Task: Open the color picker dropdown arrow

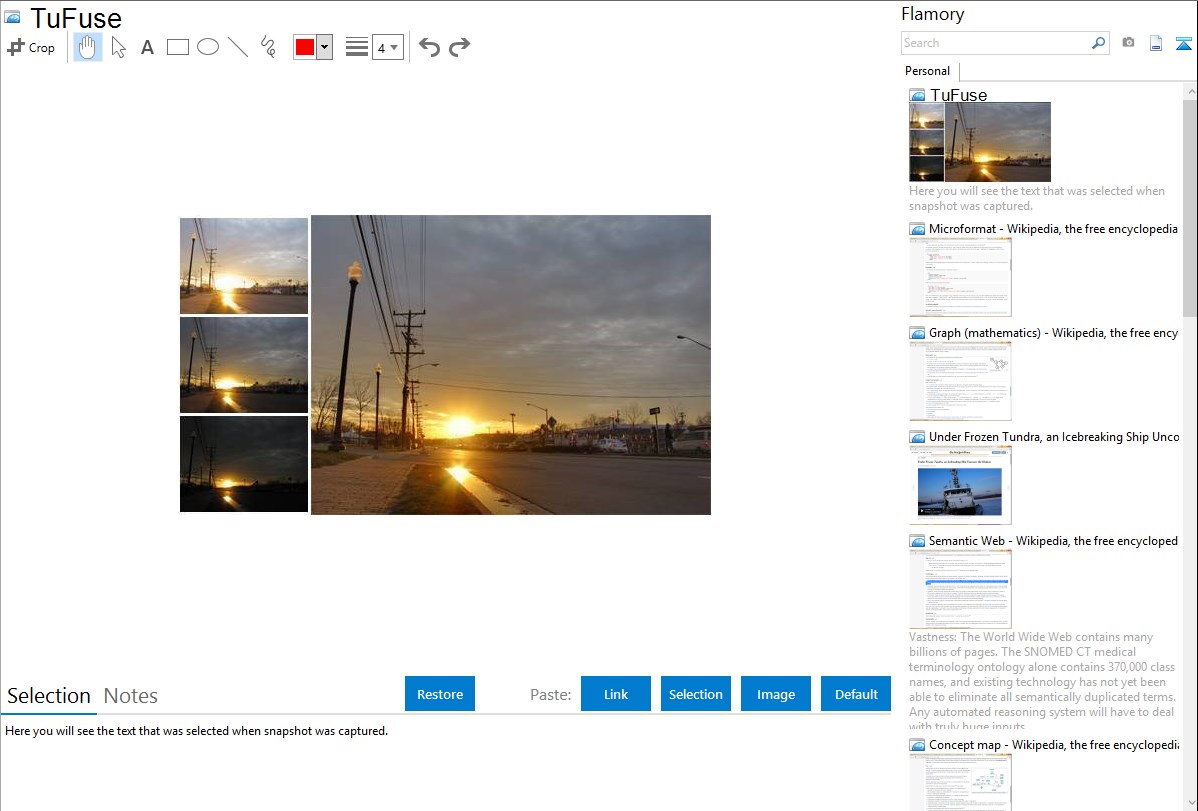Action: coord(325,47)
